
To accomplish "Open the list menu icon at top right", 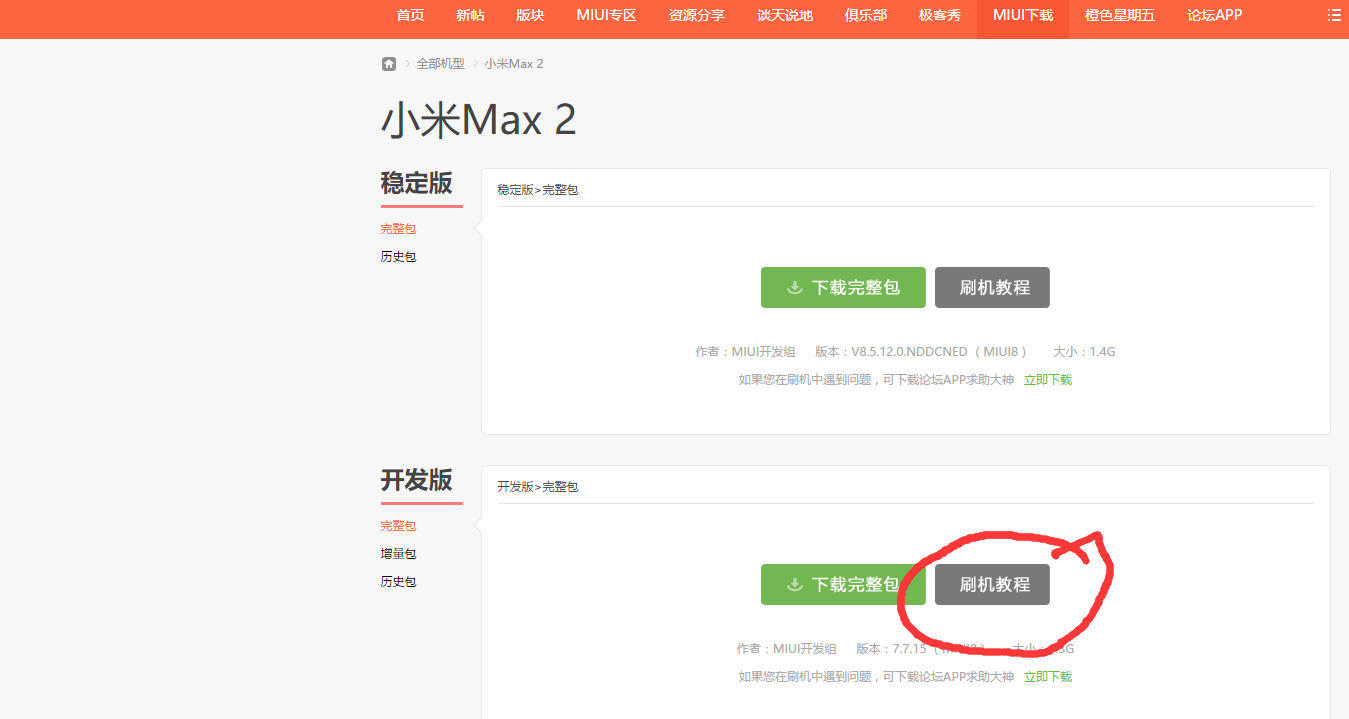I will pos(1334,15).
